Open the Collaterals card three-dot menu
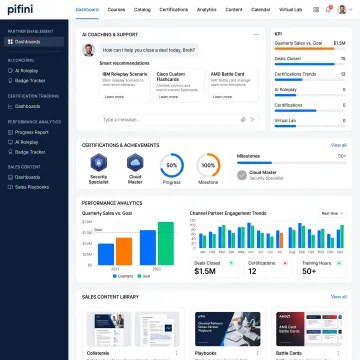Image resolution: width=360 pixels, height=360 pixels. [x=176, y=353]
